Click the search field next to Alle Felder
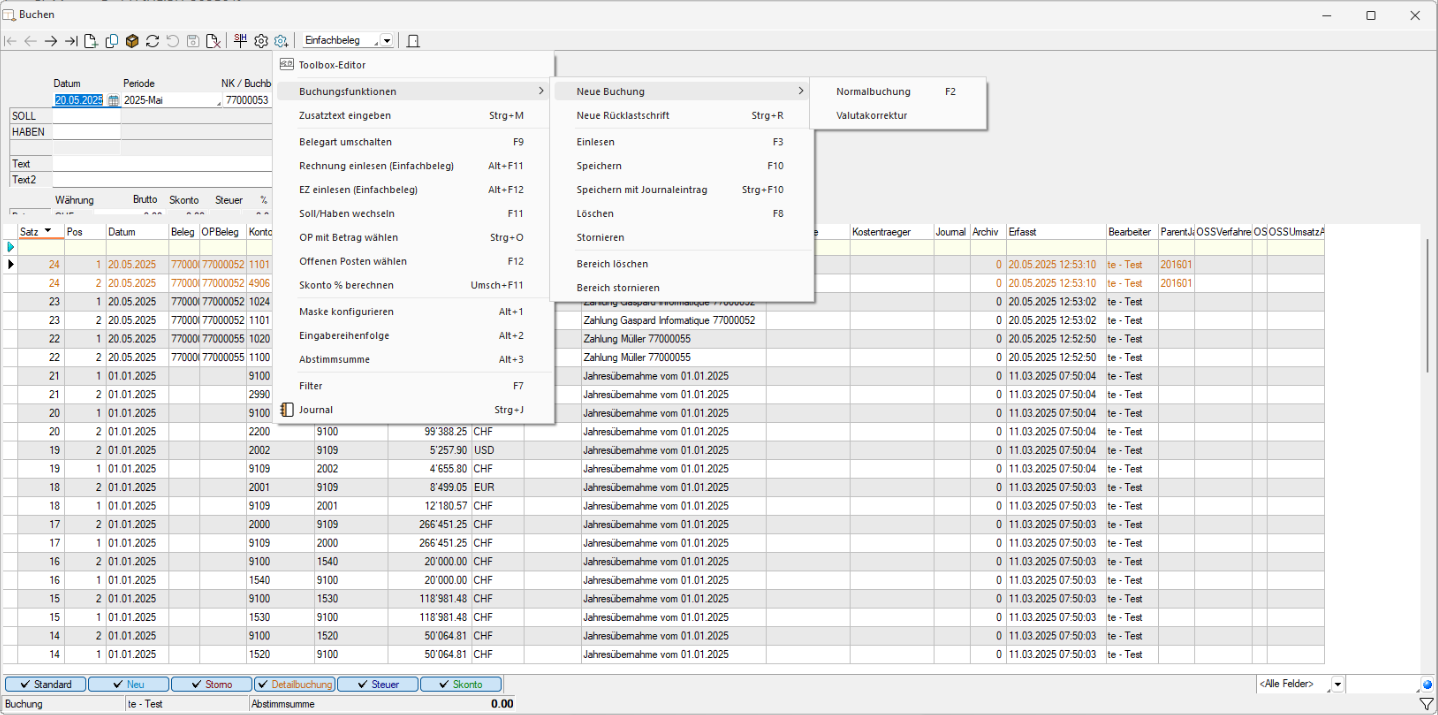This screenshot has height=715, width=1438. pos(1382,685)
